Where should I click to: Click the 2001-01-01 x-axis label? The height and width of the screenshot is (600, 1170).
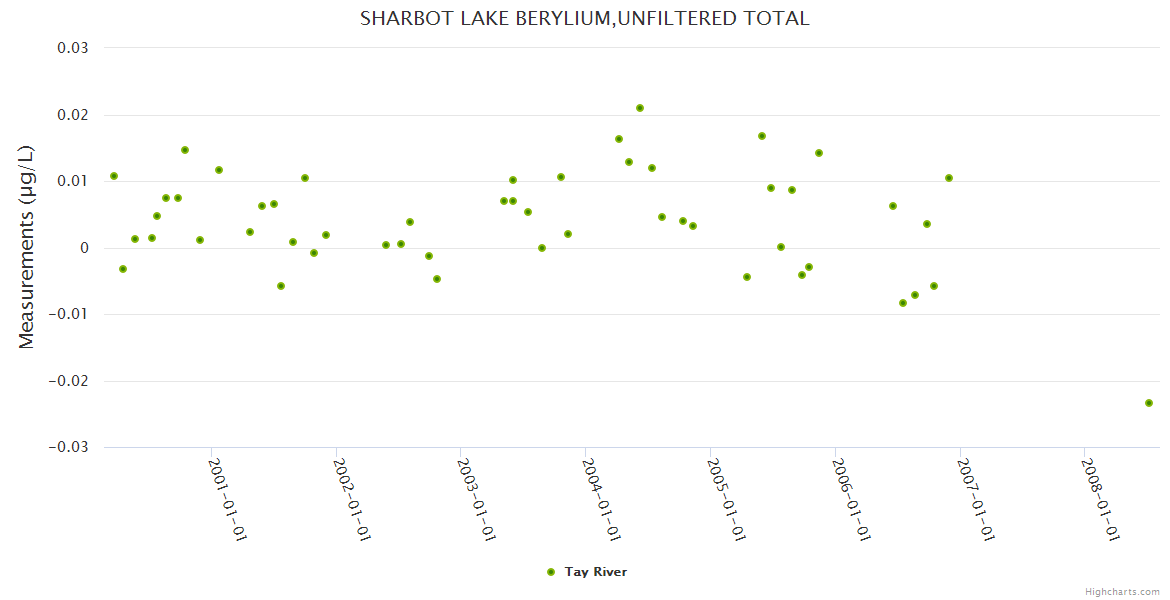tap(228, 499)
